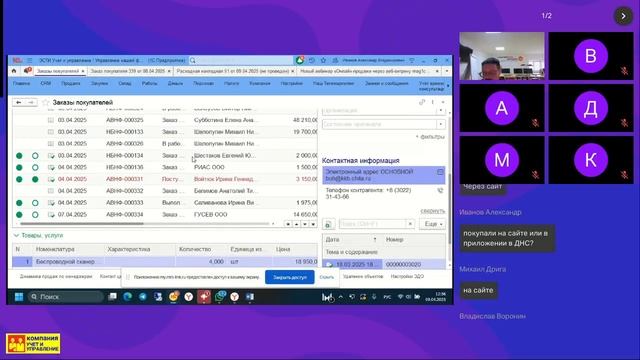This screenshot has height=360, width=640.
Task: Switch to Заказ покупателя 339 tab
Action: [127, 71]
